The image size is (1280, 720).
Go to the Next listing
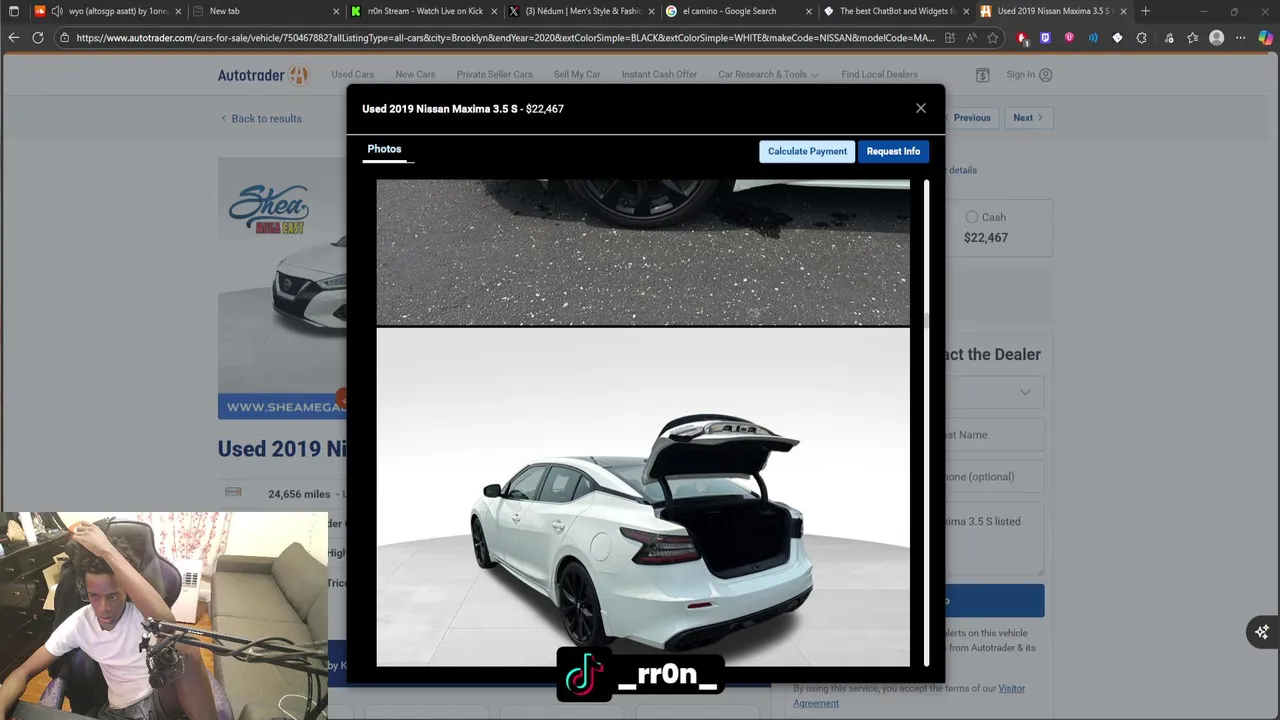click(1027, 118)
